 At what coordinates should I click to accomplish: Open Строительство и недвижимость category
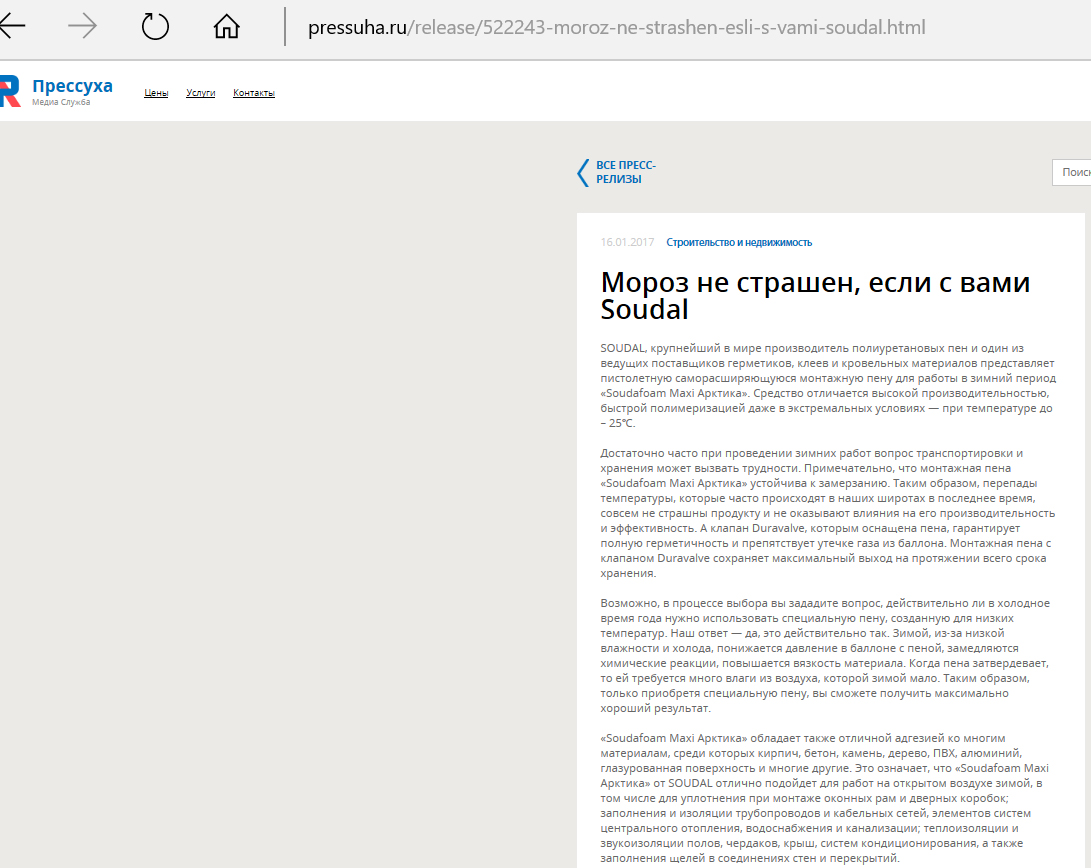[x=739, y=242]
